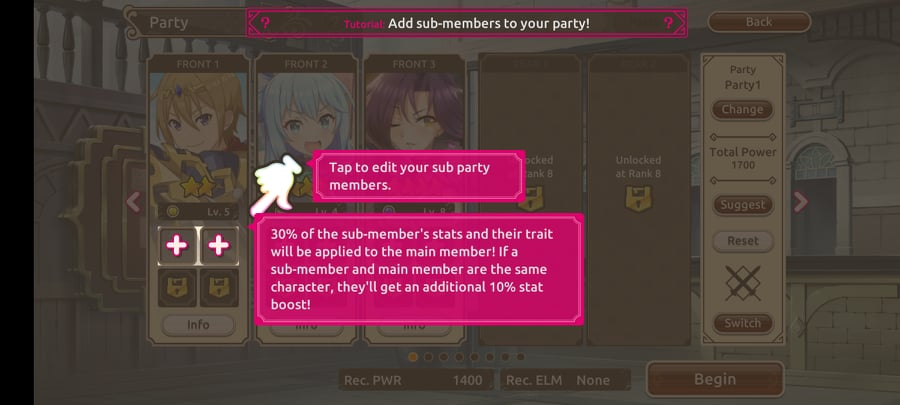Tap the first locked sub slot under Front 1
The height and width of the screenshot is (405, 900).
coord(177,288)
